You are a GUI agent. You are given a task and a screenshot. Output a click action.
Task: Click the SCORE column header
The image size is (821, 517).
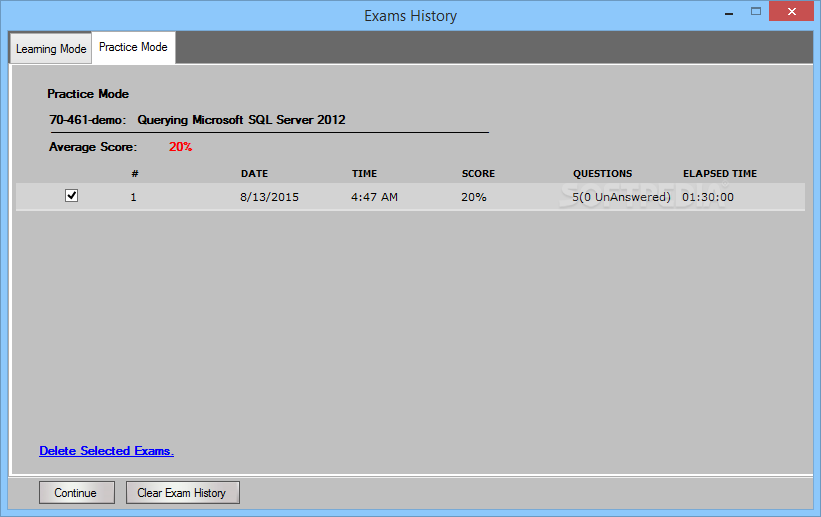(x=478, y=174)
